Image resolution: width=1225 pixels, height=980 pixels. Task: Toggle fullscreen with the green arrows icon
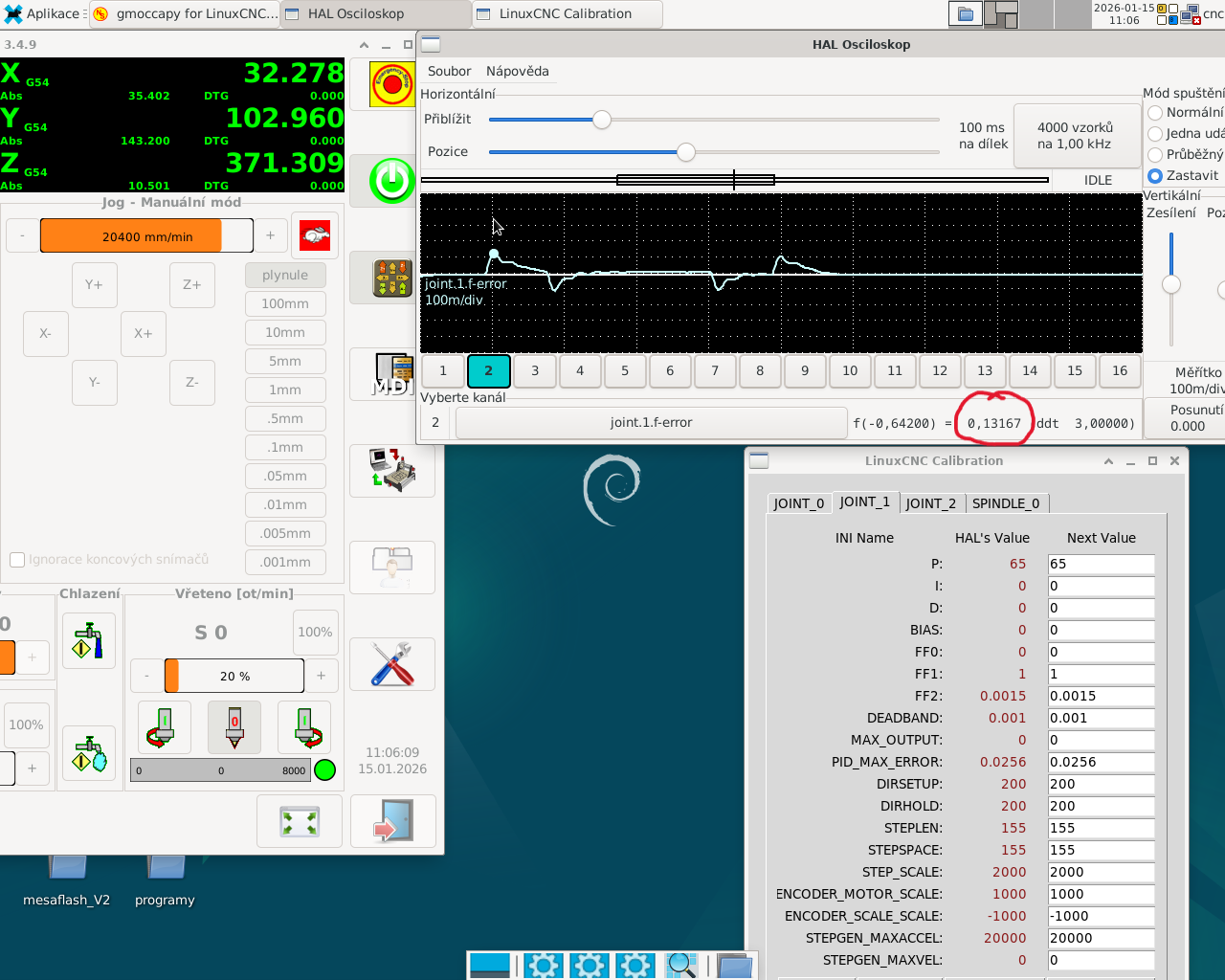click(300, 822)
